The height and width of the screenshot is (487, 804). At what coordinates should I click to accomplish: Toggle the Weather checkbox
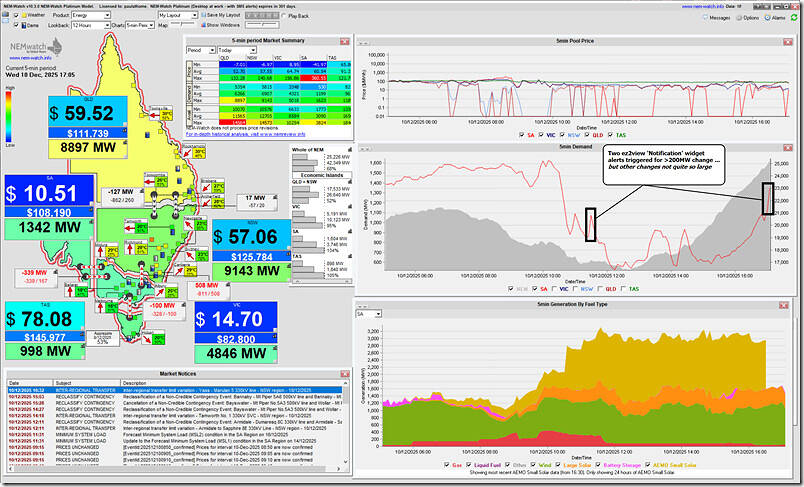click(17, 16)
